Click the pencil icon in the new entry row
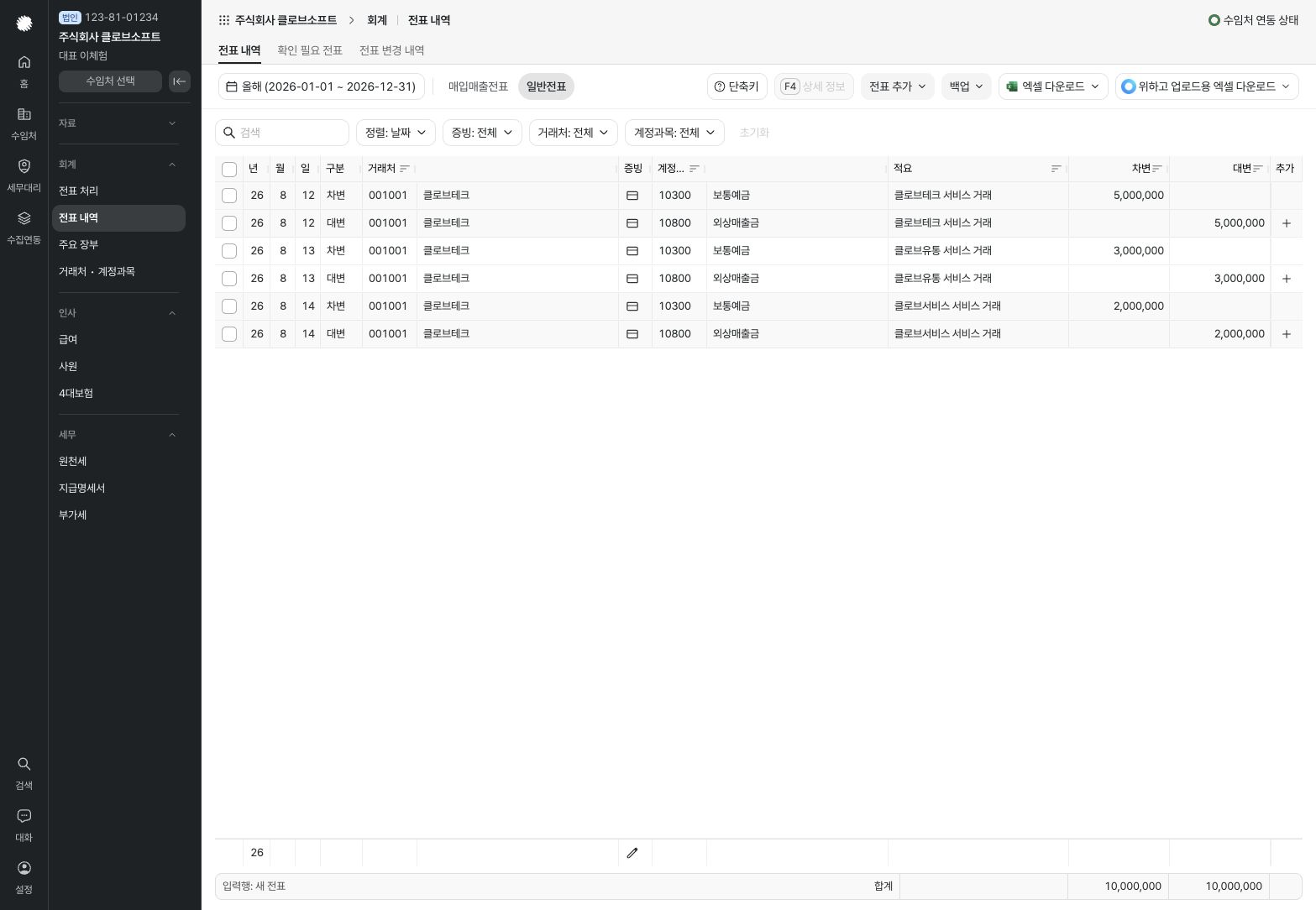 [x=632, y=853]
